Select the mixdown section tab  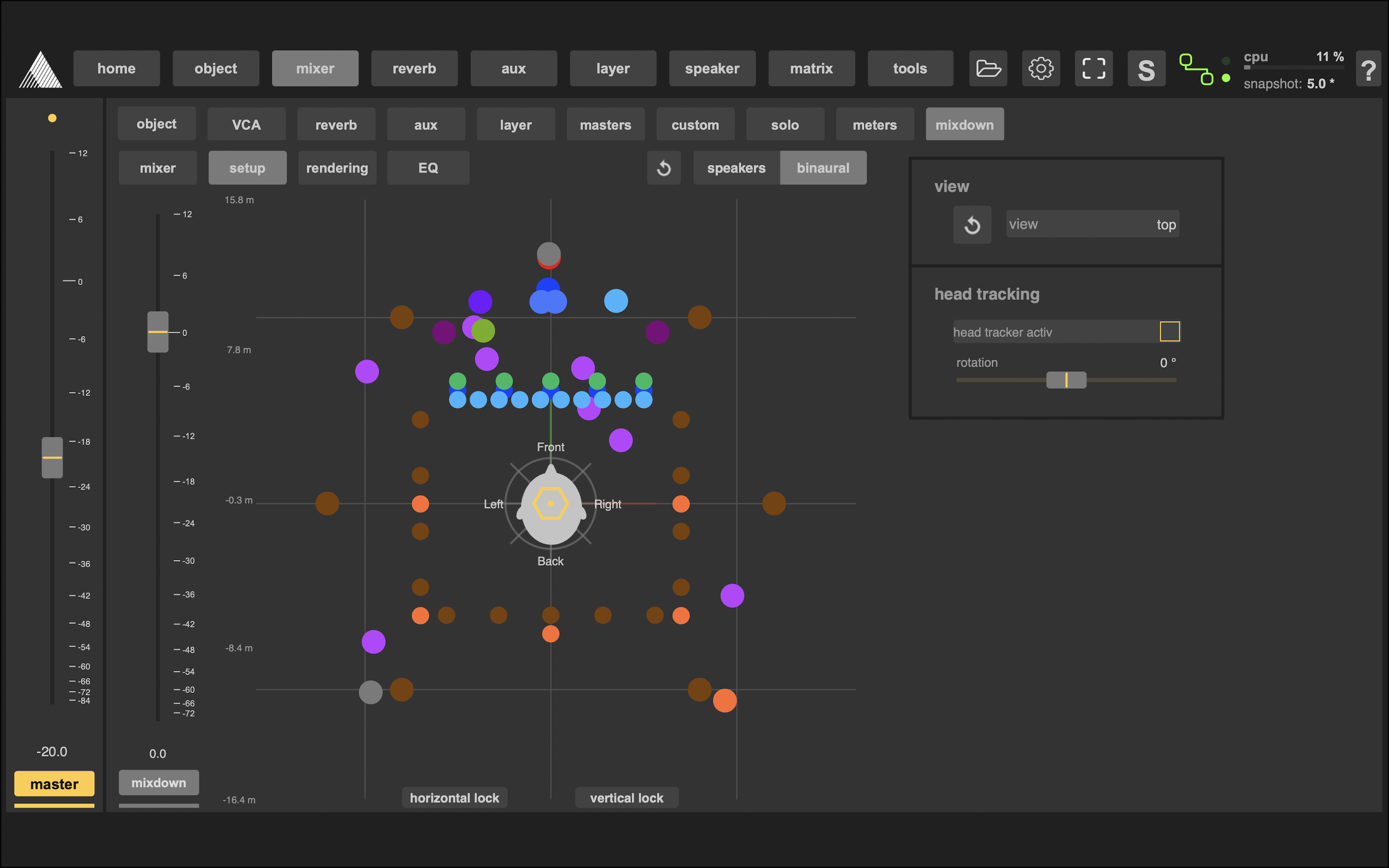coord(965,124)
